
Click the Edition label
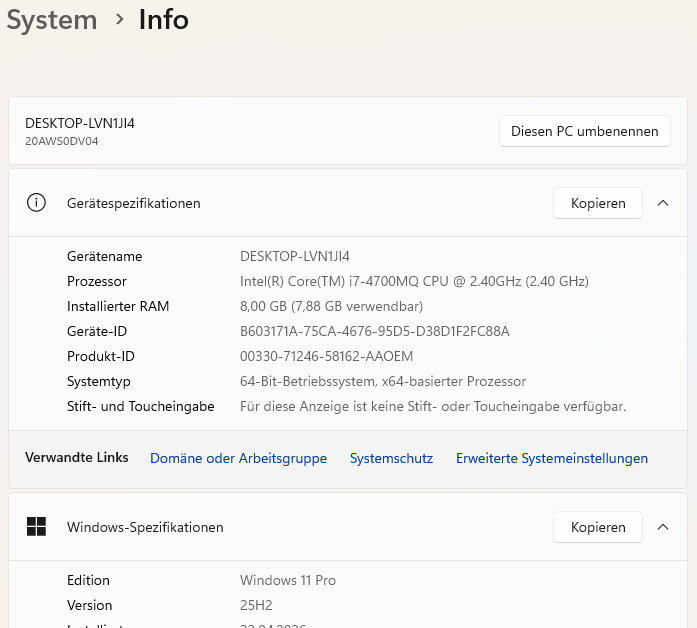click(x=88, y=580)
